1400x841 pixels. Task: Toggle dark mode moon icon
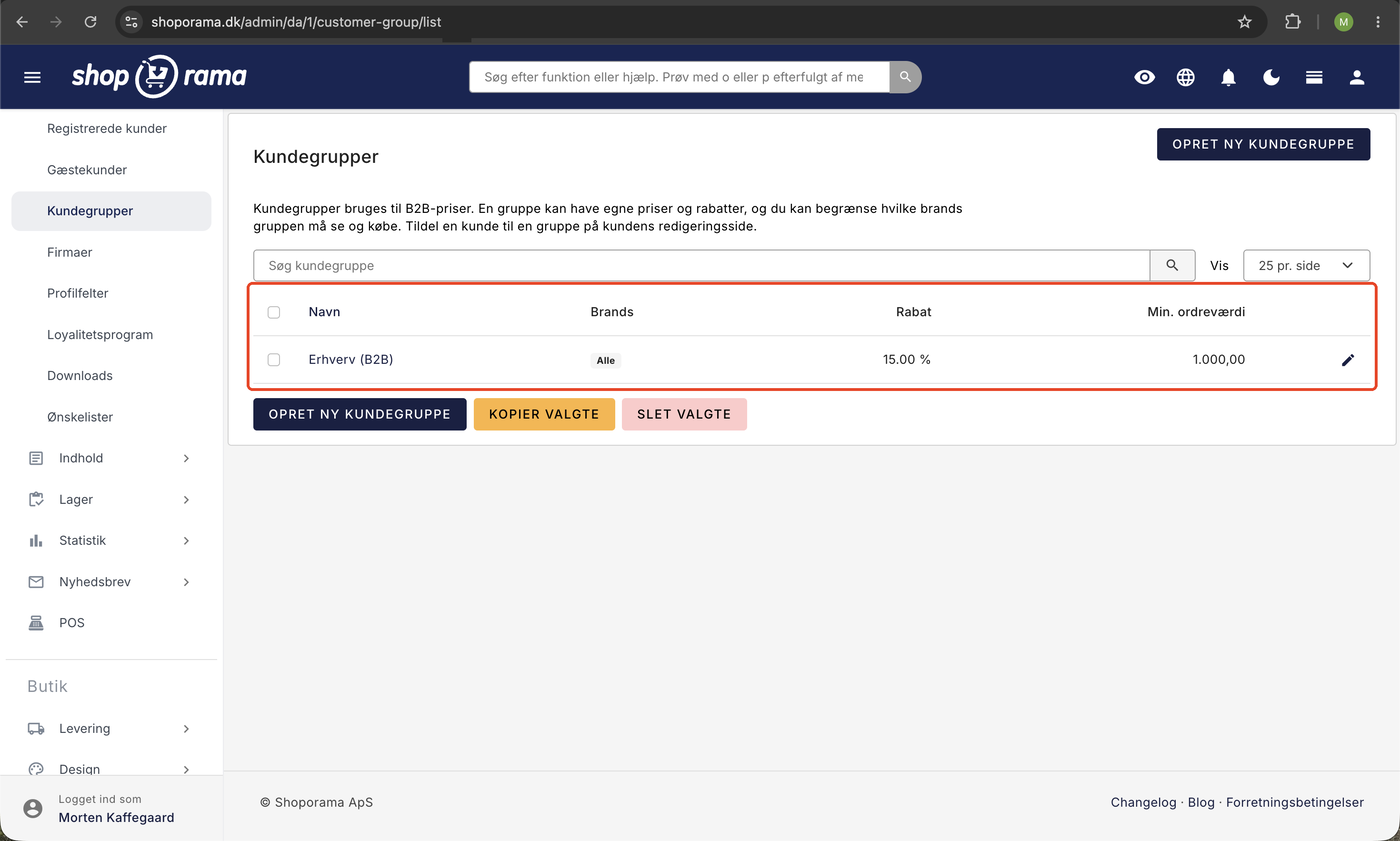(1272, 77)
